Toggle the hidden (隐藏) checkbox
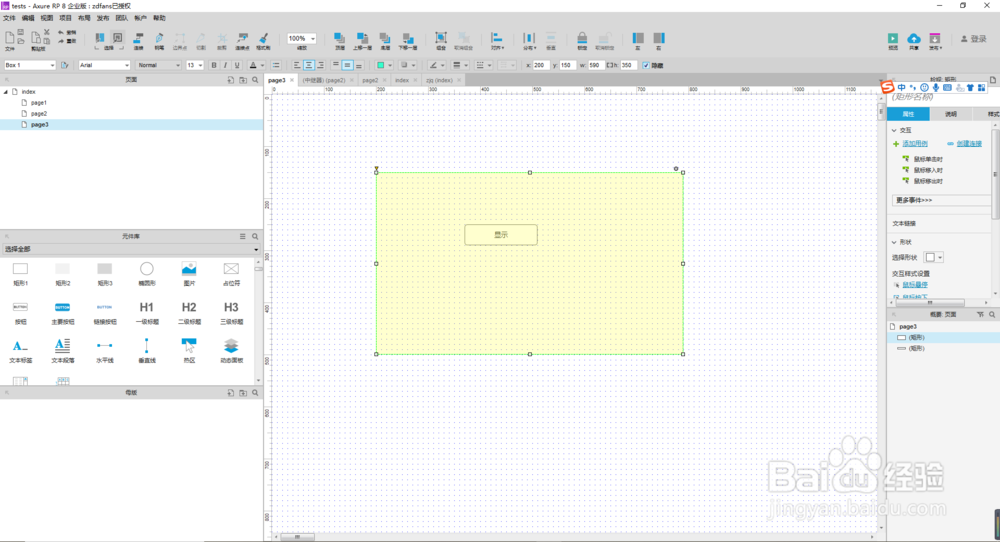This screenshot has width=1000, height=542. tap(646, 65)
